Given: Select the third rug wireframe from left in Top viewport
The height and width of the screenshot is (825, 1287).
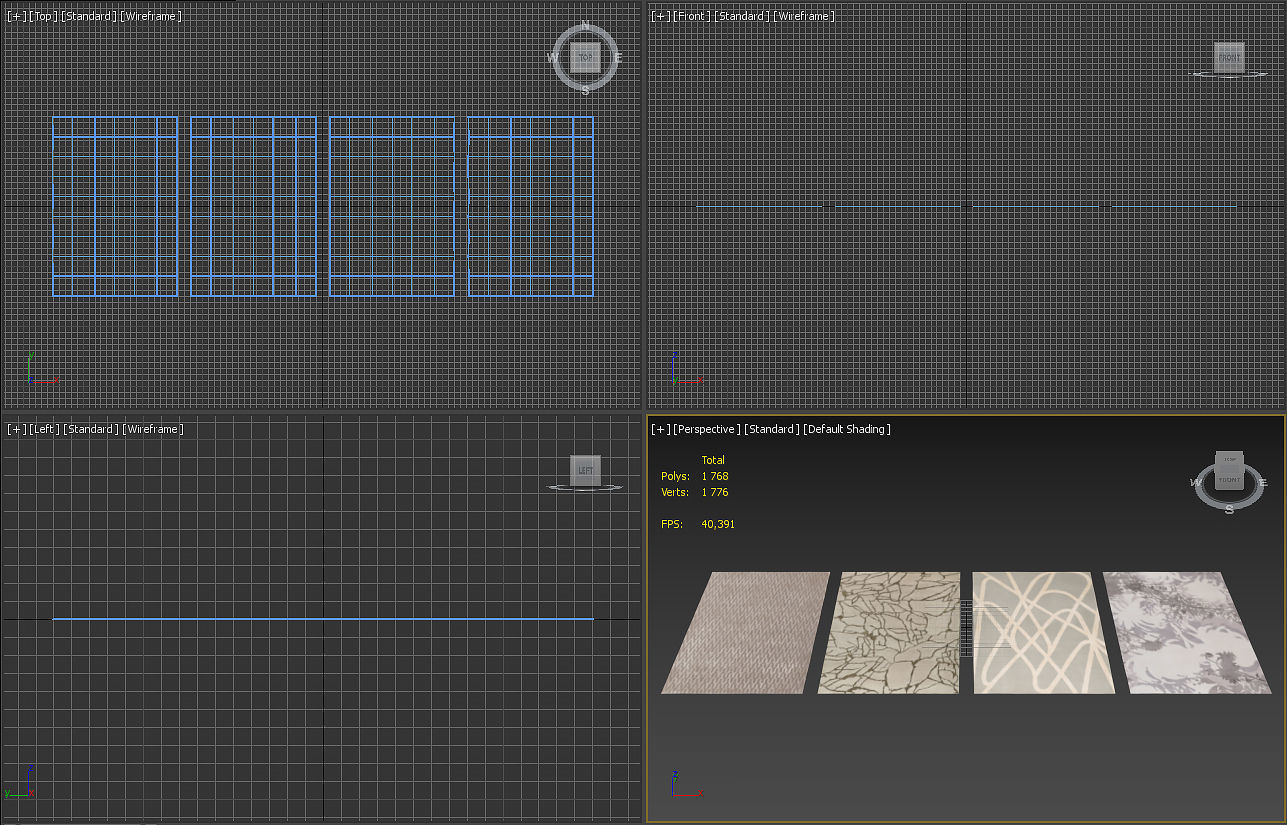Looking at the screenshot, I should (x=392, y=206).
